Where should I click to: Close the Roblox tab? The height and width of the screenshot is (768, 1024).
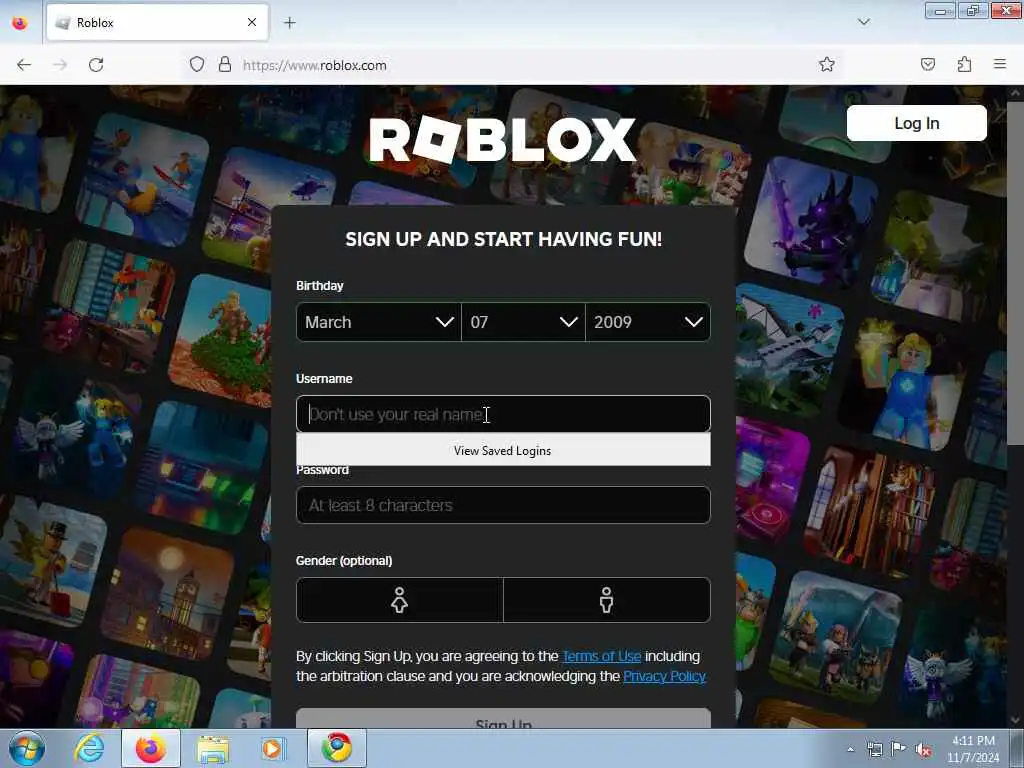point(252,22)
